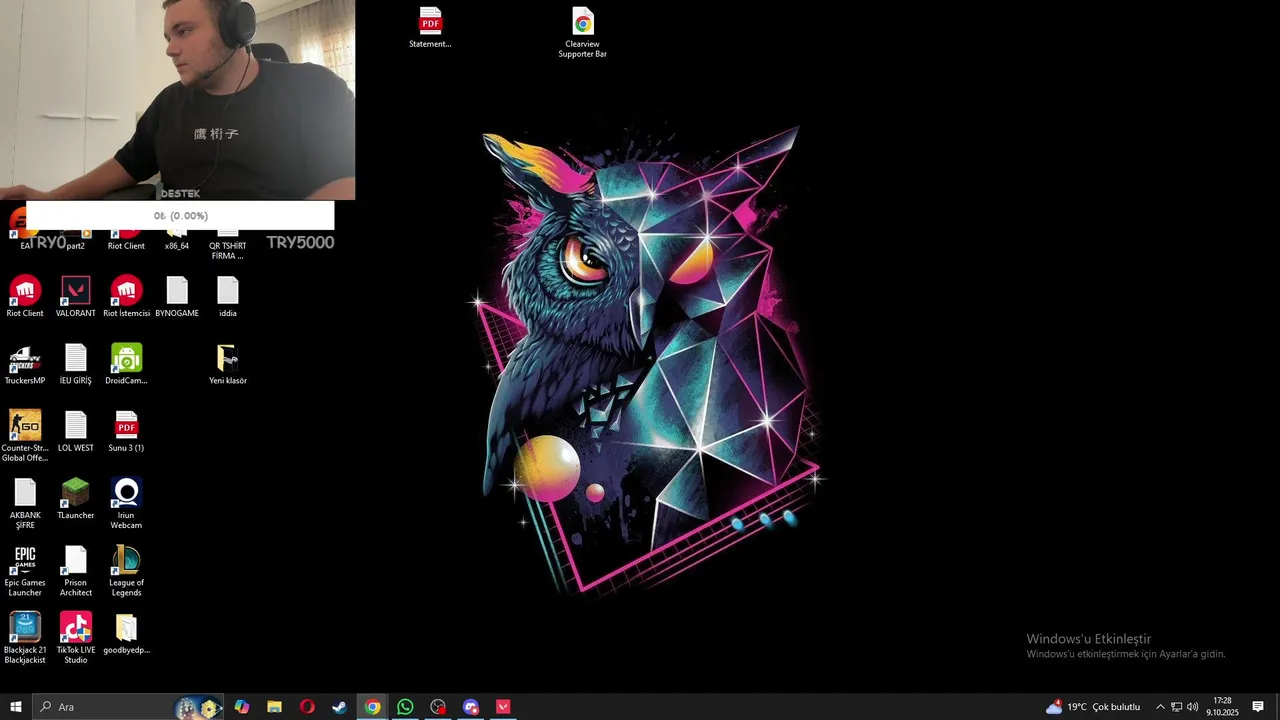Select the BYNOGAME file on desktop

[177, 297]
